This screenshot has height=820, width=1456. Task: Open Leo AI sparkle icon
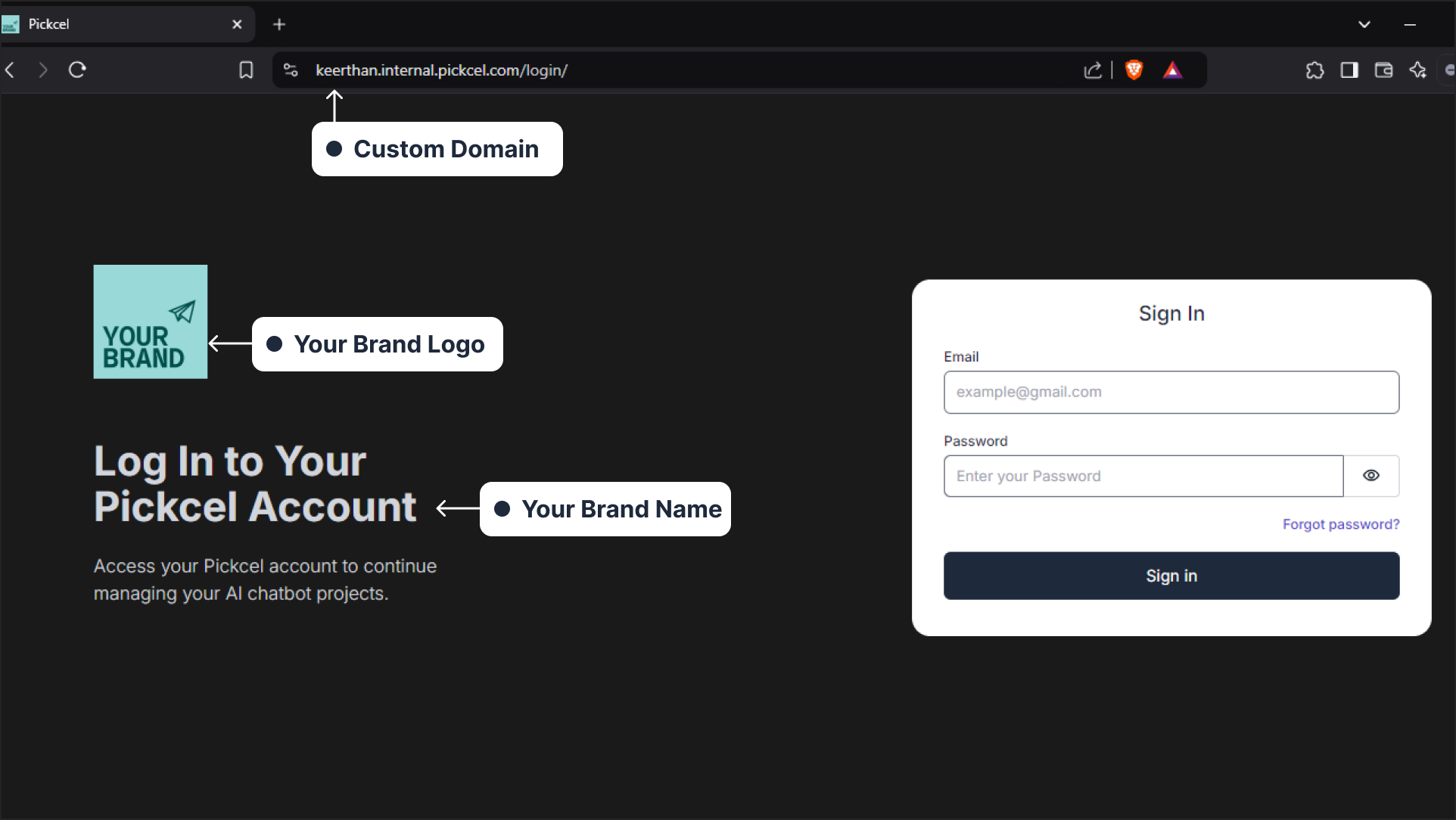[x=1417, y=70]
